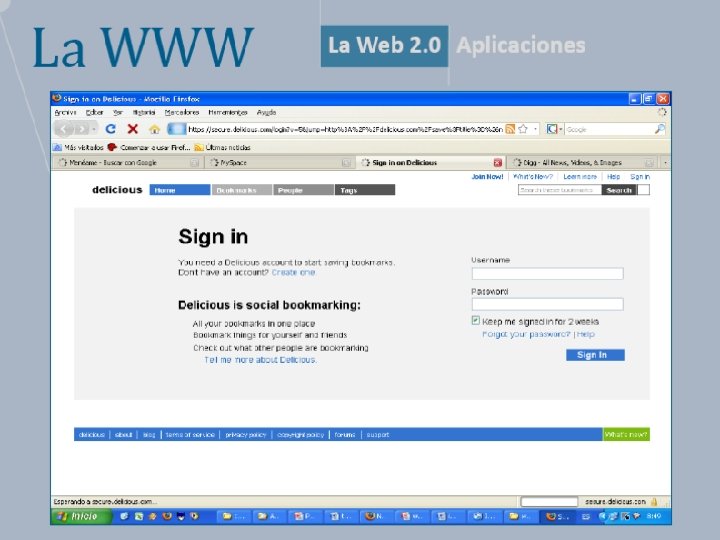Click the blue Sign In button
720x540 pixels.
click(595, 355)
